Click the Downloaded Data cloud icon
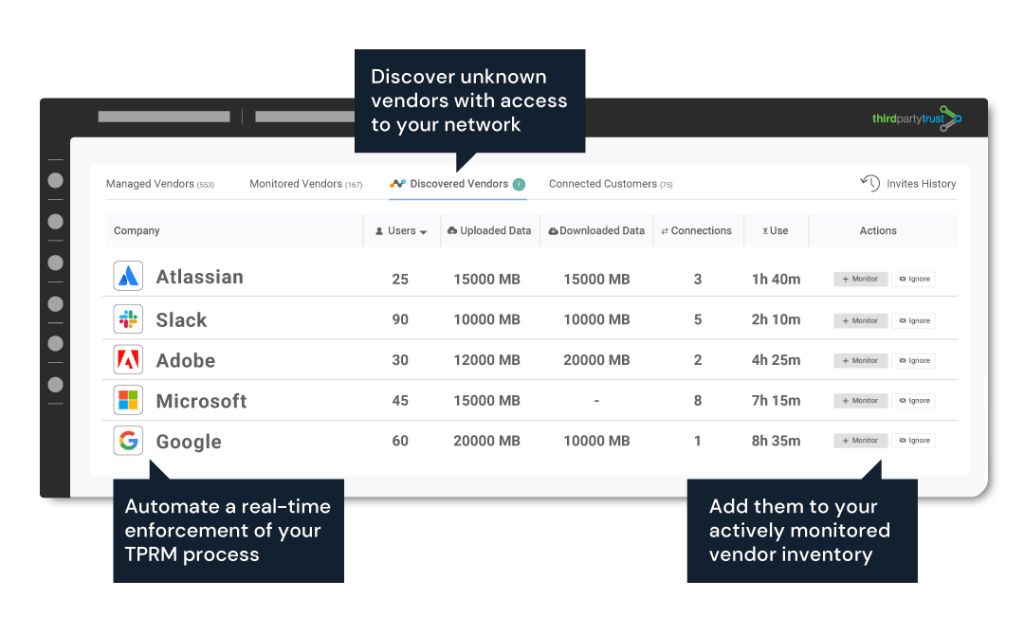The width and height of the screenshot is (1024, 635). point(552,231)
